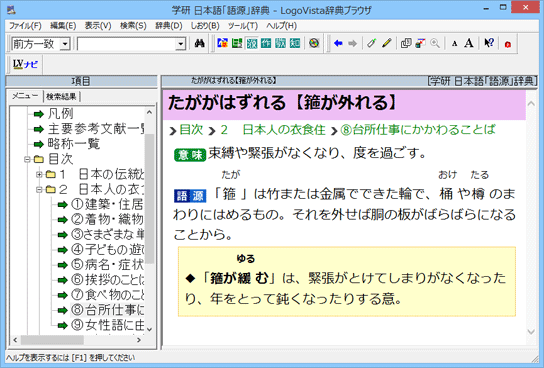The image size is (544, 368).
Task: Click tree horizontal scroll left arrow
Action: coord(15,340)
